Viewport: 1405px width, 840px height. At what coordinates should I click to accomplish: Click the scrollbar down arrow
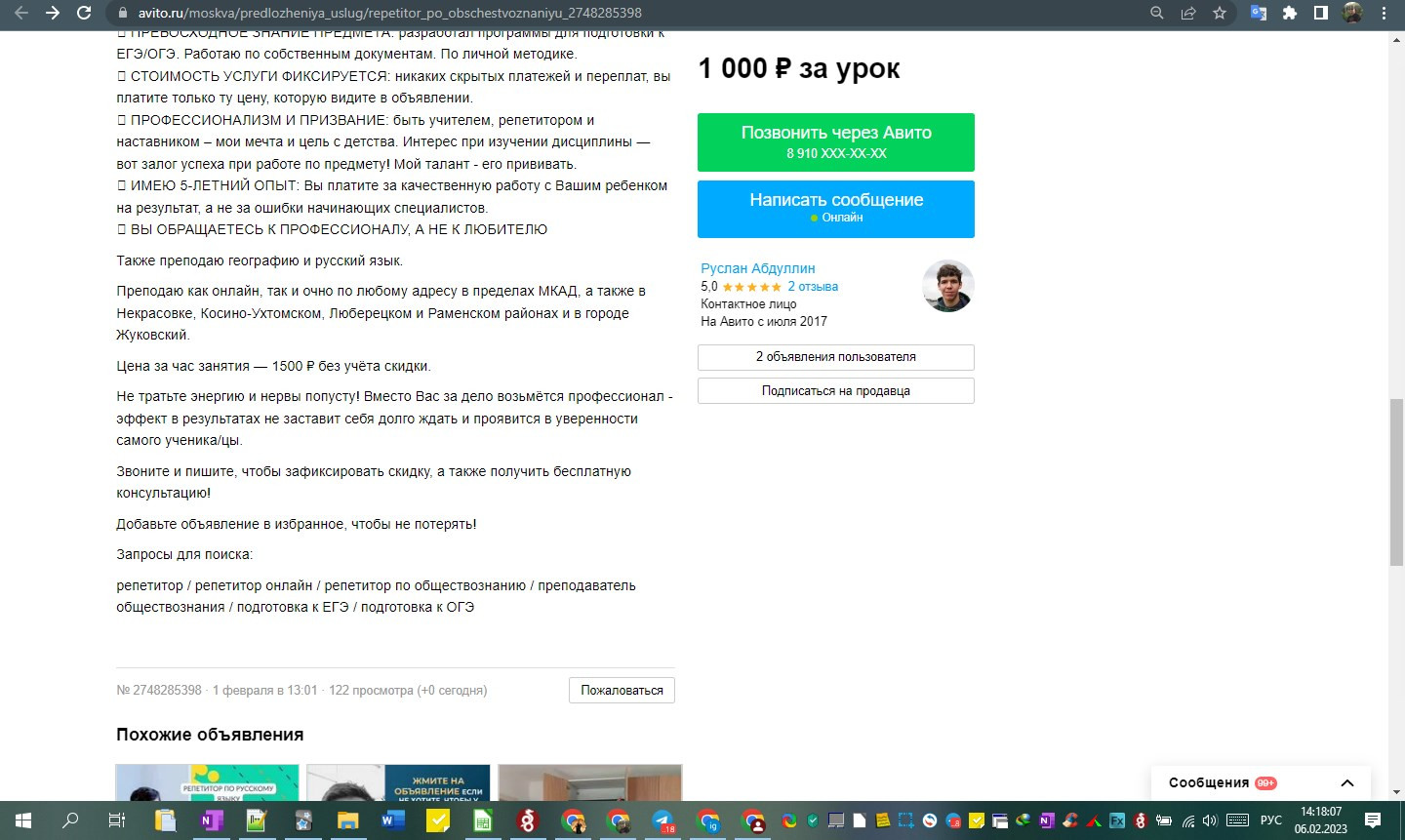[1396, 792]
